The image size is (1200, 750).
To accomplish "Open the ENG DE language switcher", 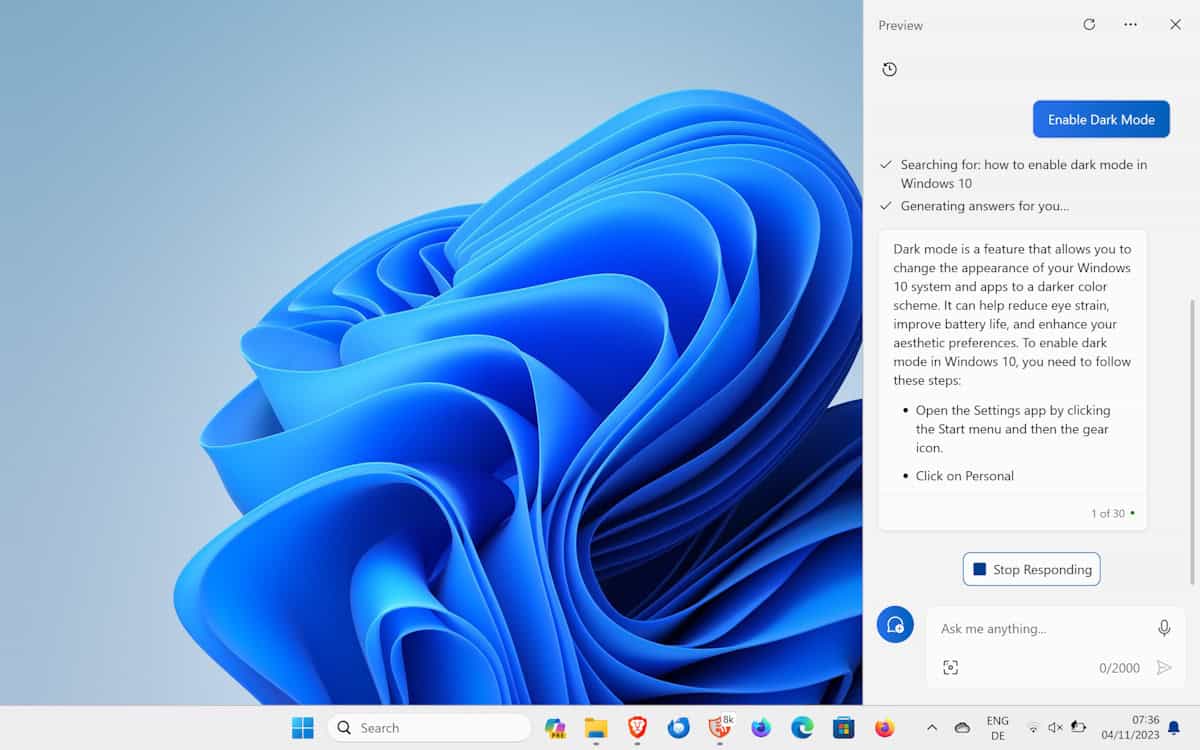I will pyautogui.click(x=997, y=728).
